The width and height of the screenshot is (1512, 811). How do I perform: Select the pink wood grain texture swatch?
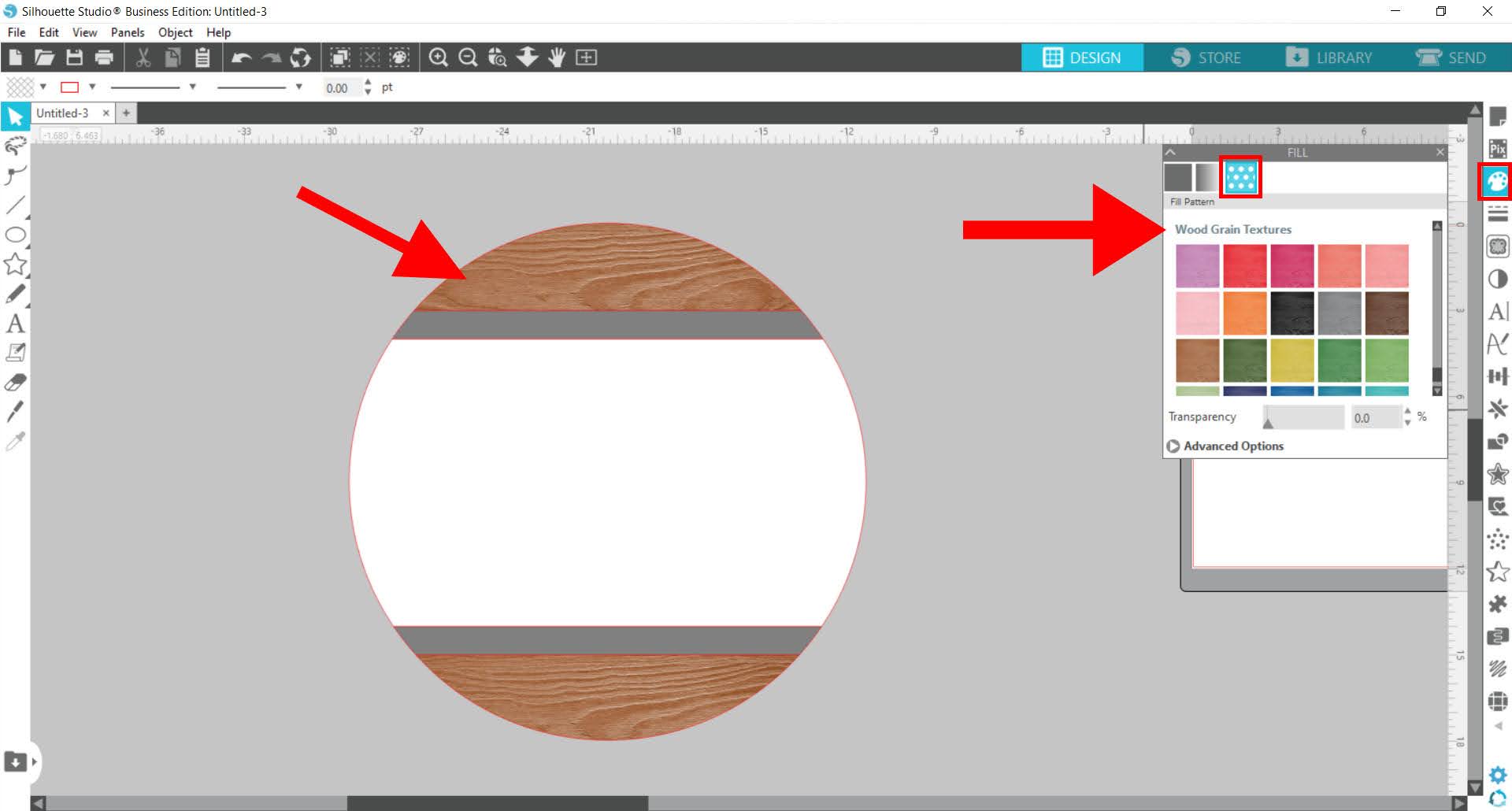coord(1197,313)
